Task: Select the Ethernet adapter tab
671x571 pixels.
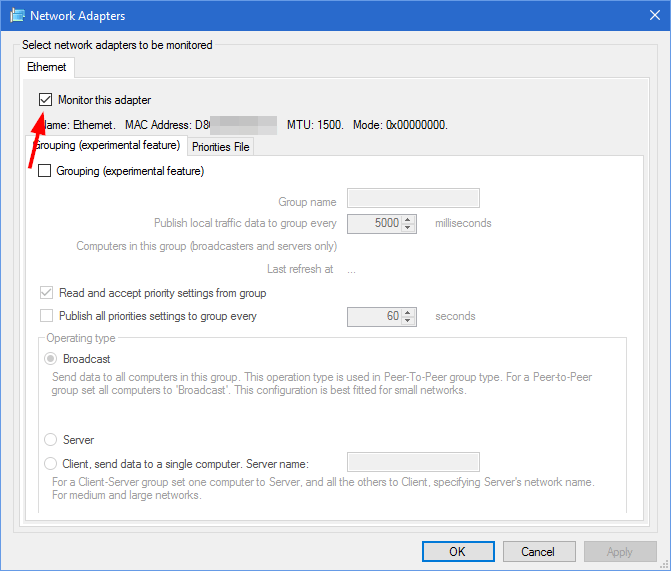Action: pos(46,67)
